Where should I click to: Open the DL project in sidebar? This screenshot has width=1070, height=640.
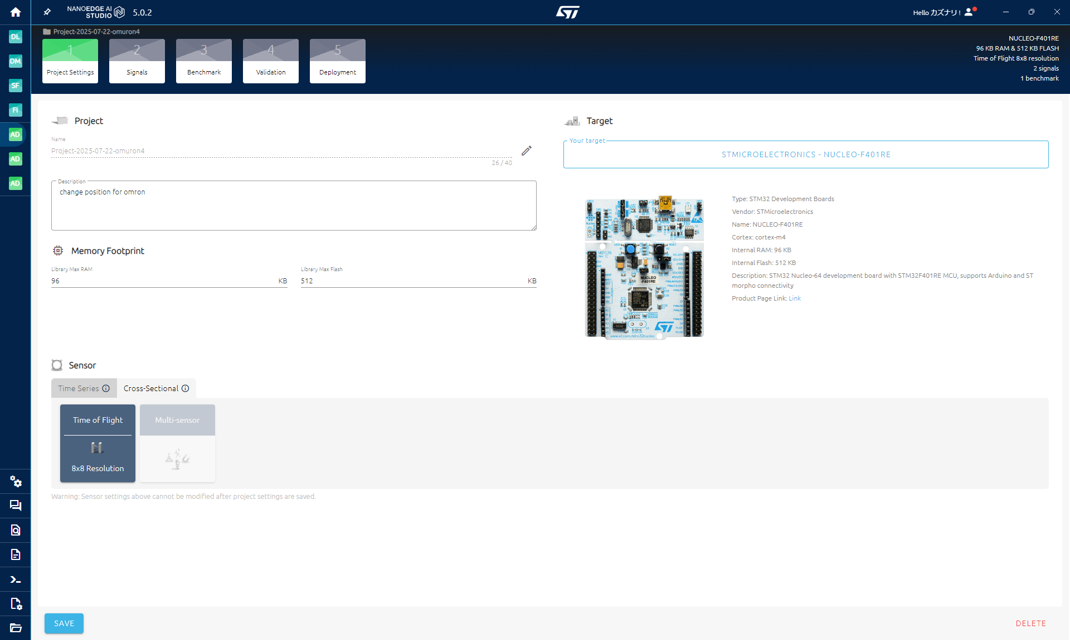pos(15,37)
